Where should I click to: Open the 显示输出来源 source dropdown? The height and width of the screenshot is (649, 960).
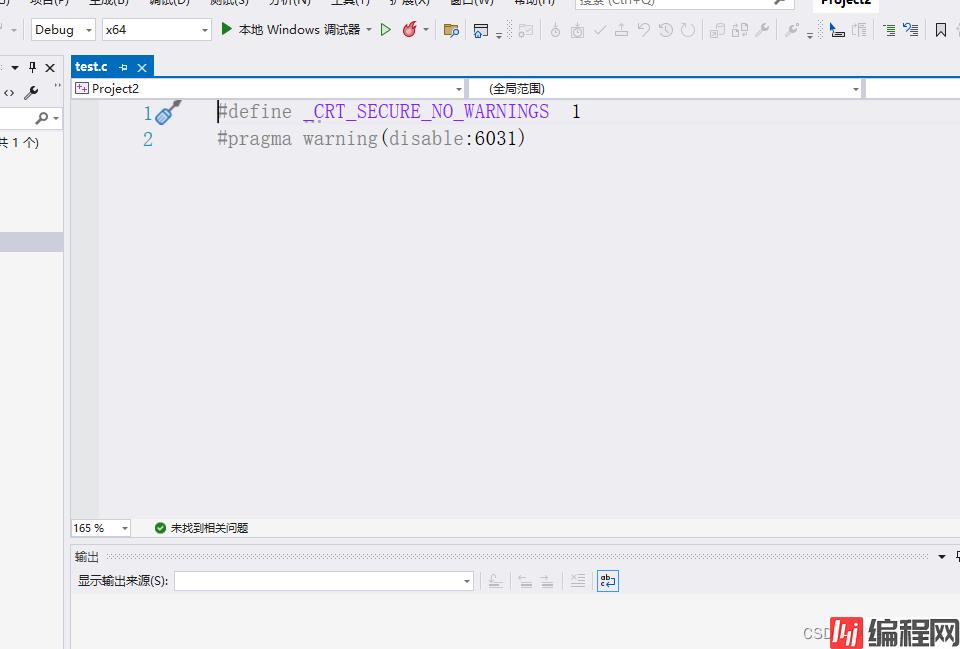[x=324, y=581]
